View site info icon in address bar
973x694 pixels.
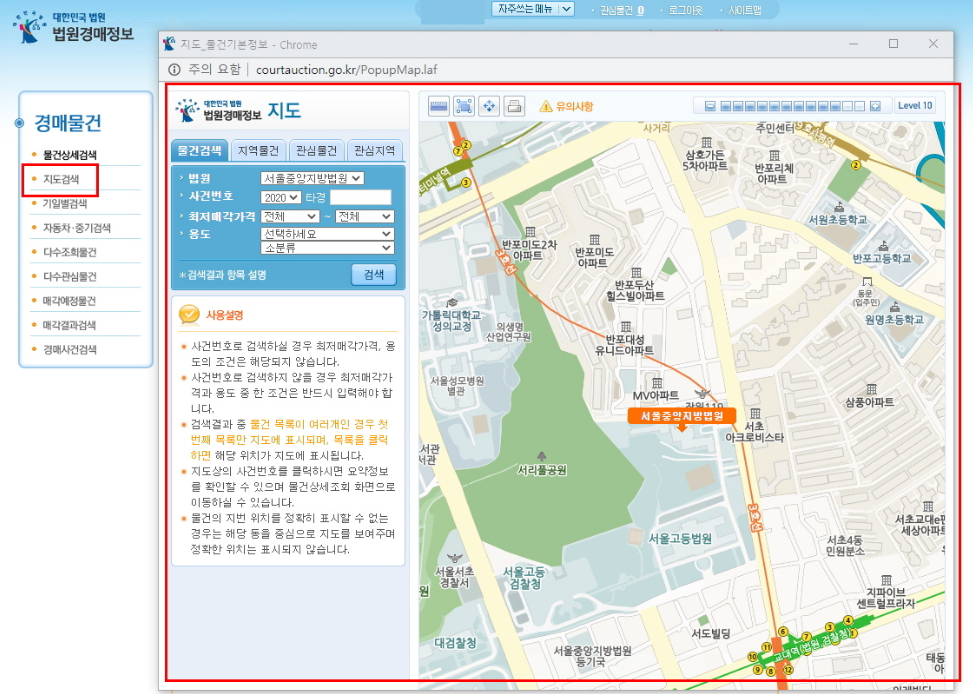[174, 70]
